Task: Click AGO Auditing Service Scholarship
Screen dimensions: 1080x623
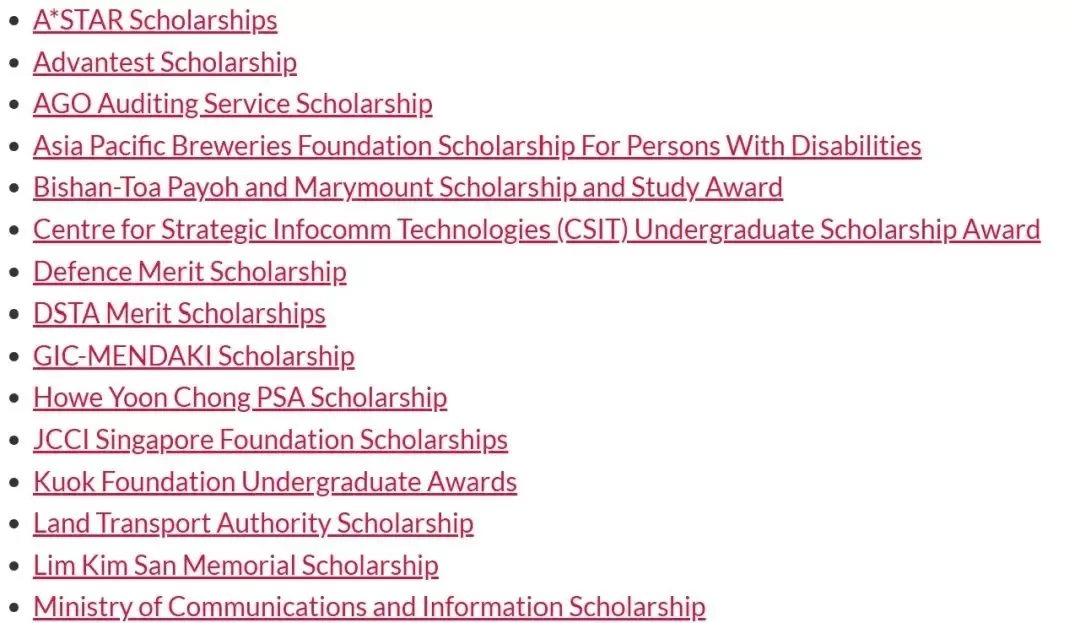Action: tap(233, 104)
